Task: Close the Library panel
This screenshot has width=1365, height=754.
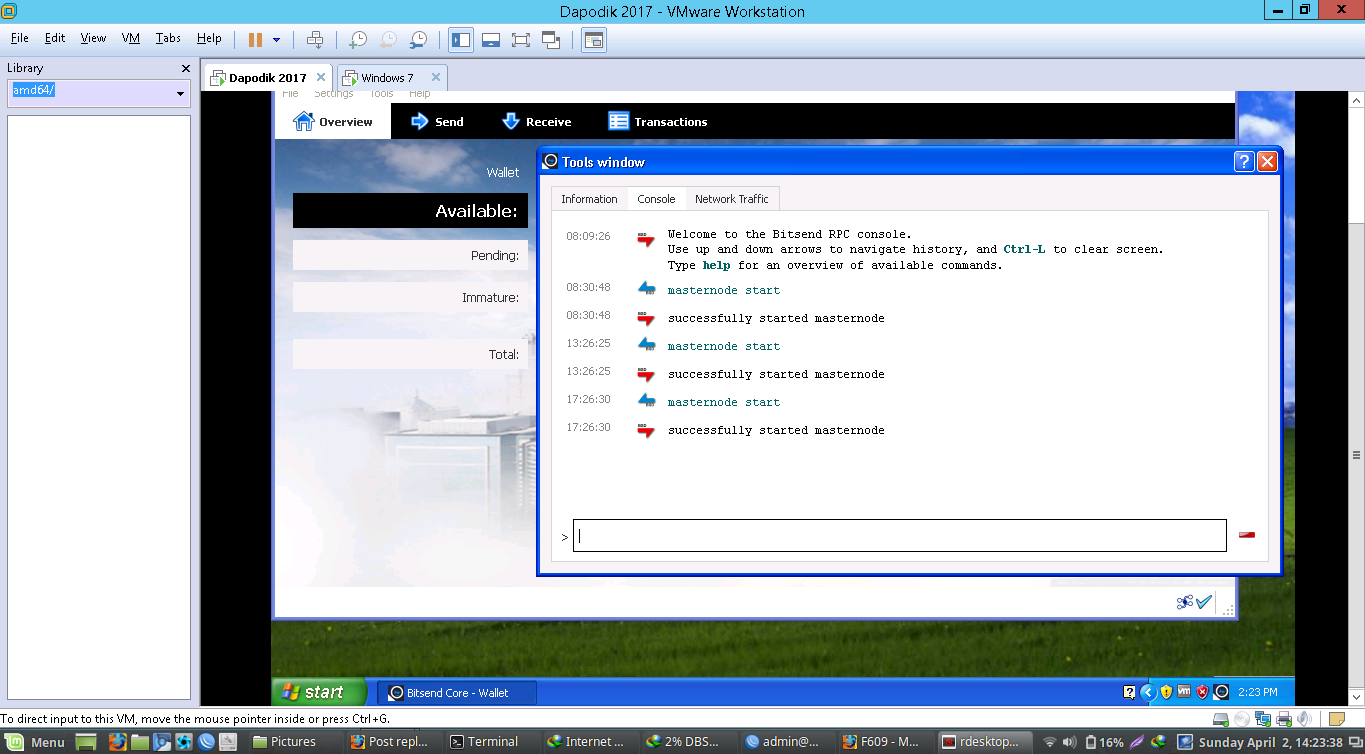Action: click(x=185, y=68)
